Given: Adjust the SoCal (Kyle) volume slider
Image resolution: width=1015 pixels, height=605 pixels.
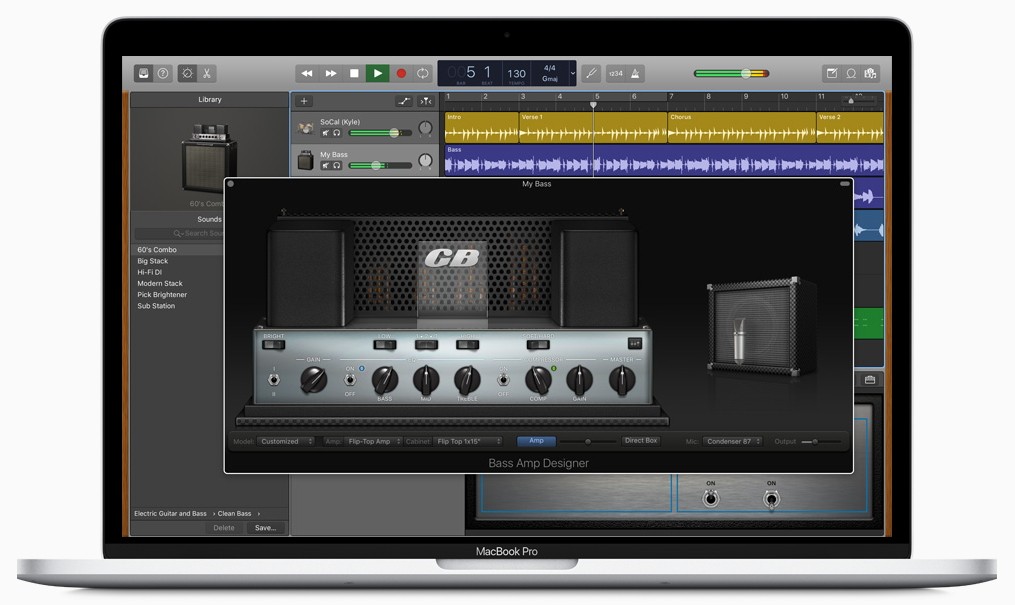Looking at the screenshot, I should tap(381, 133).
